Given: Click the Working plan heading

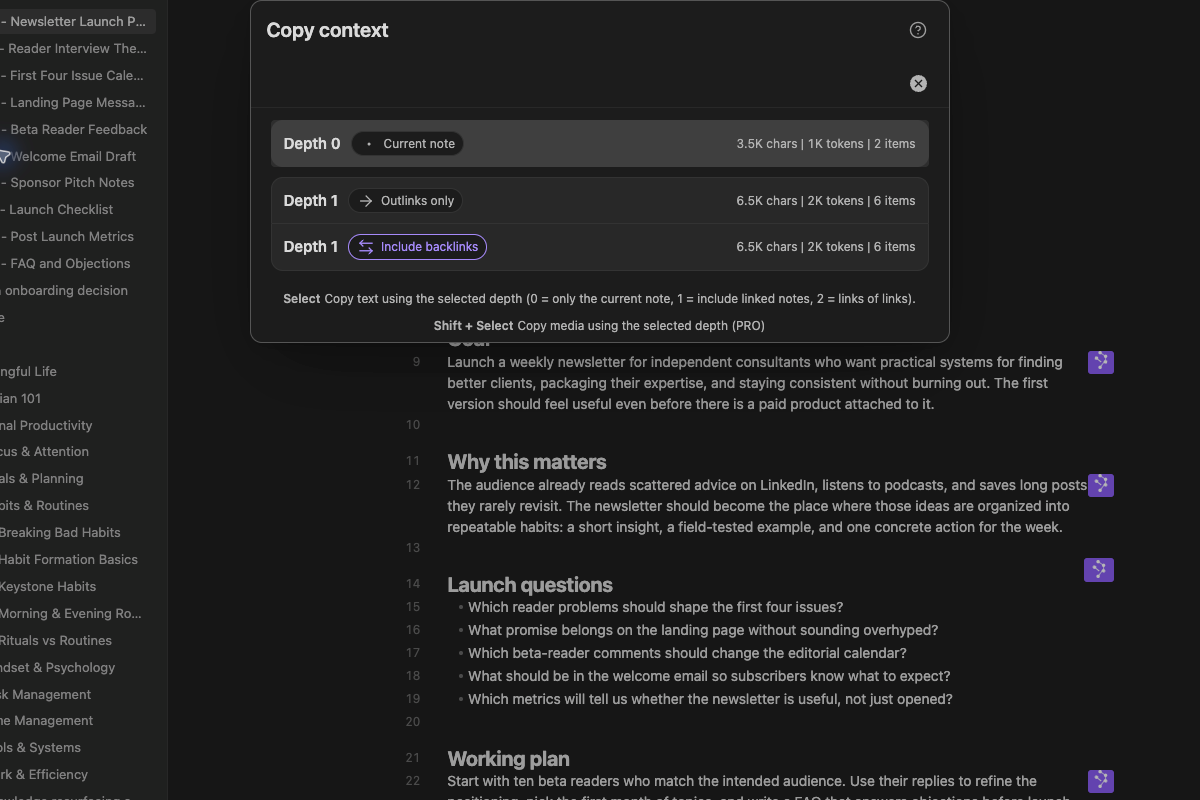Looking at the screenshot, I should [508, 759].
